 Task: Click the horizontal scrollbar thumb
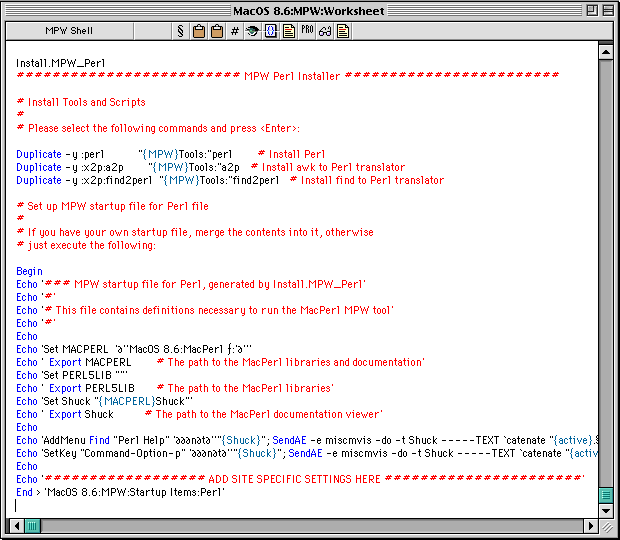coord(32,526)
